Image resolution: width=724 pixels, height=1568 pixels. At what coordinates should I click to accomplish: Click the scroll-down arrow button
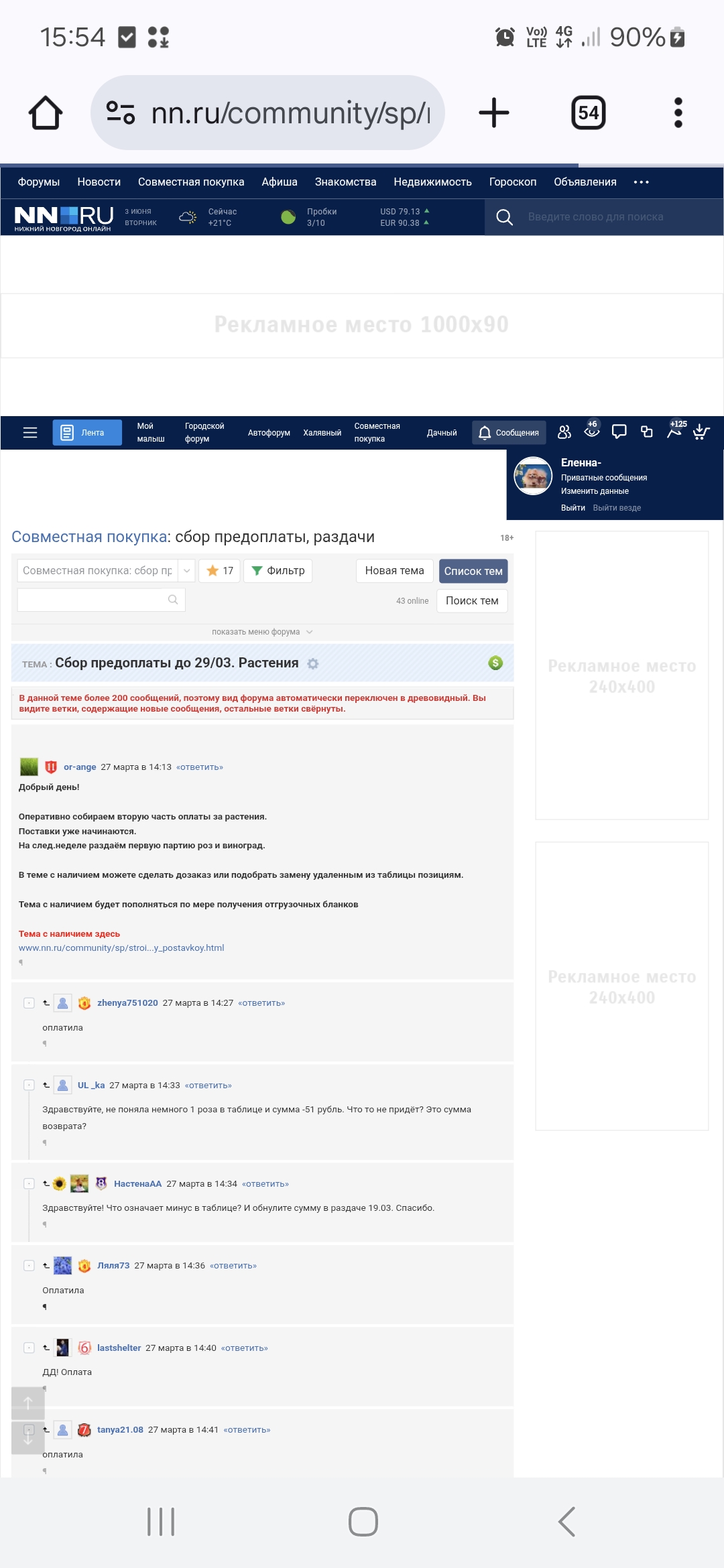pos(28,1438)
